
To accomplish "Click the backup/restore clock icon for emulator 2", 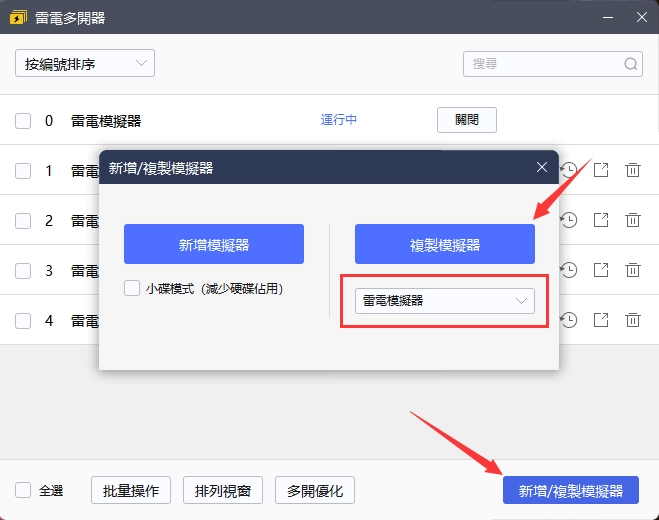I will (569, 220).
